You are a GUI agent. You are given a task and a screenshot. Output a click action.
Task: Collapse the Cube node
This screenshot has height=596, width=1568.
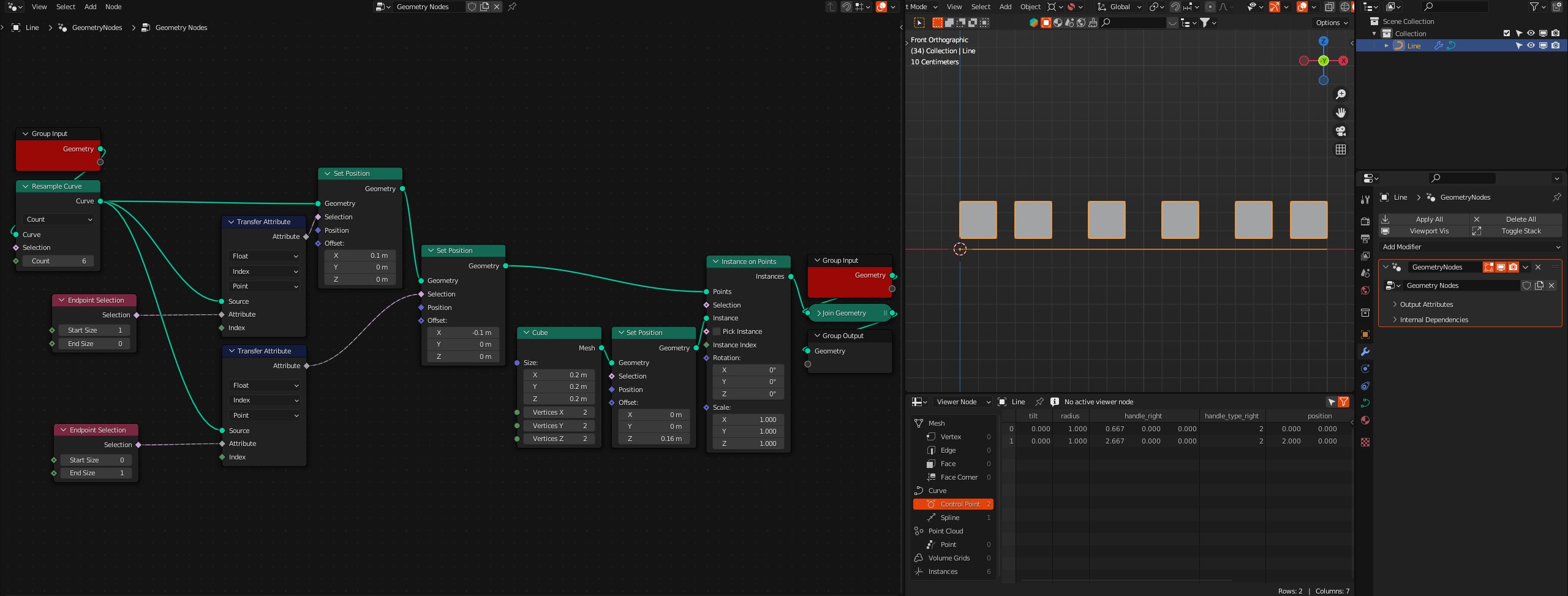point(526,333)
